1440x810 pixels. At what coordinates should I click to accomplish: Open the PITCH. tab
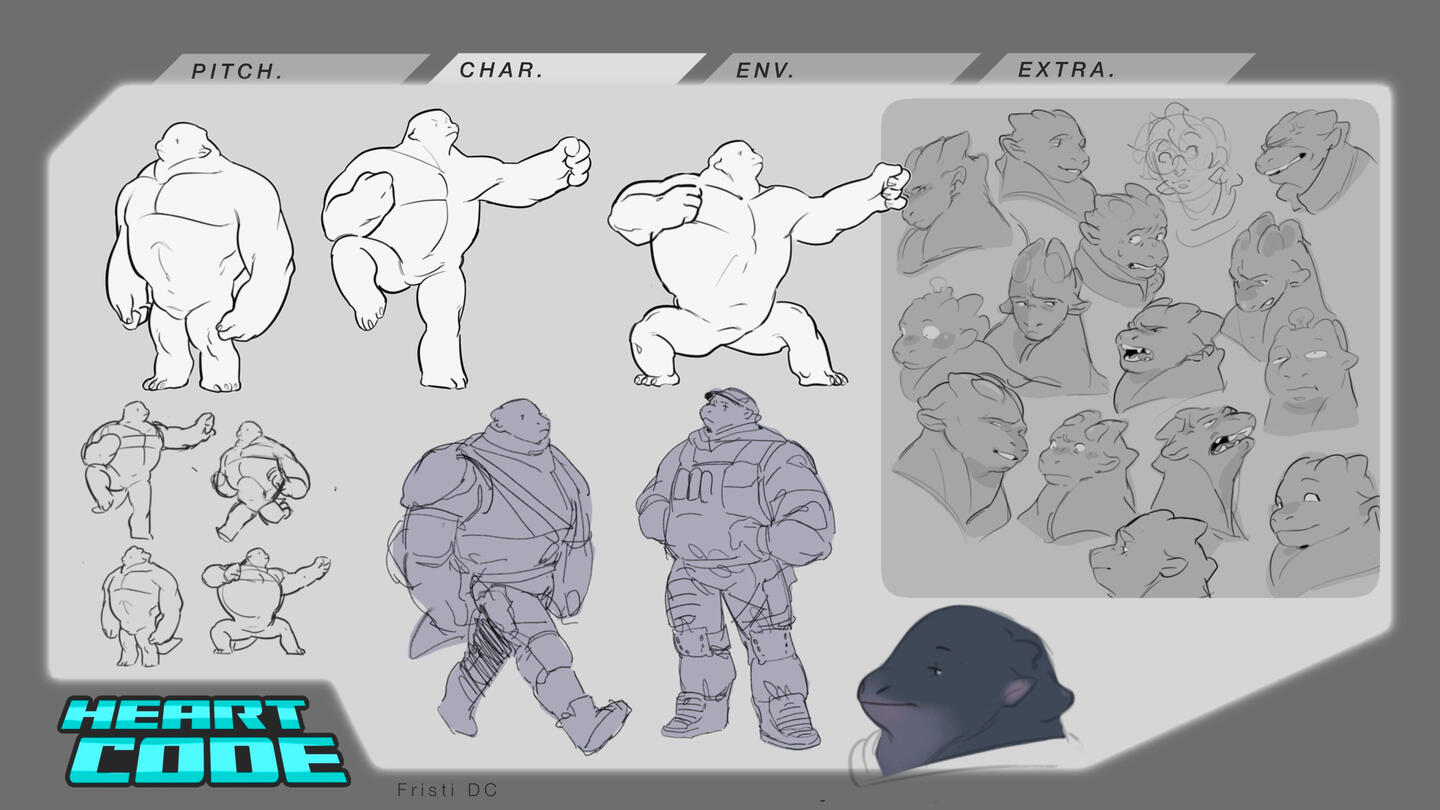pyautogui.click(x=238, y=71)
